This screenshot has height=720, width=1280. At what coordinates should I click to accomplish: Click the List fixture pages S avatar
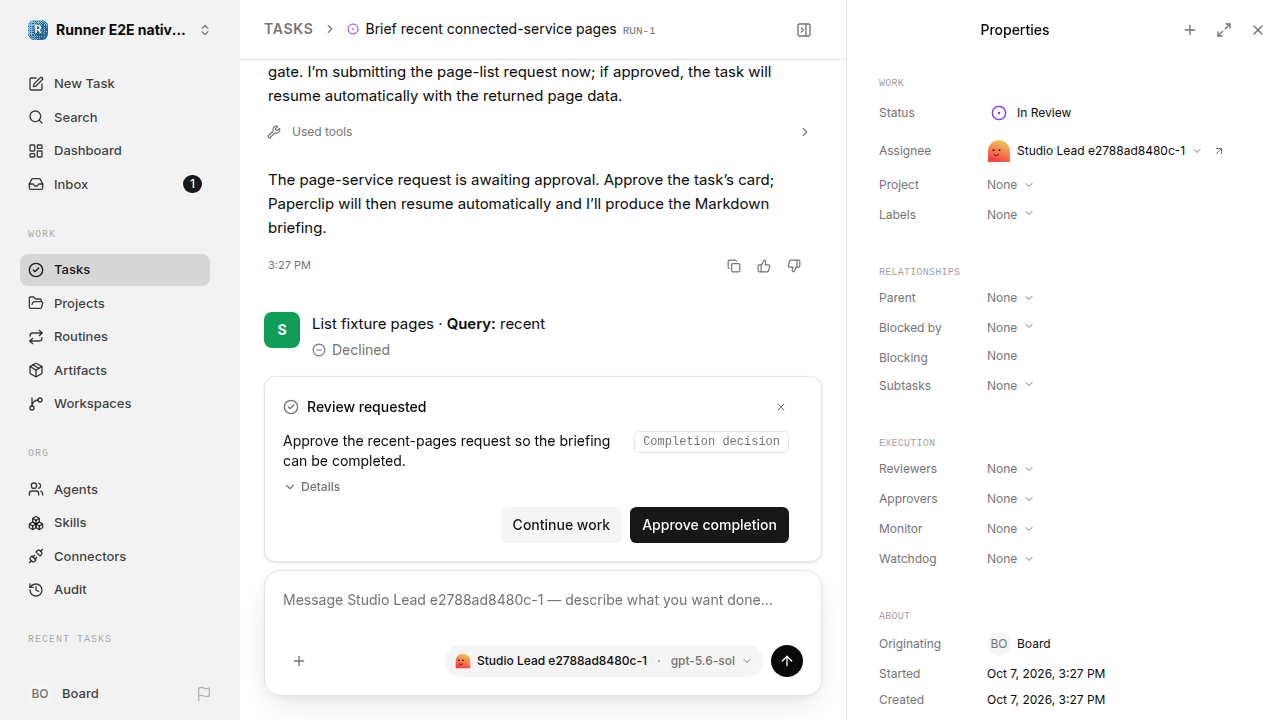282,330
